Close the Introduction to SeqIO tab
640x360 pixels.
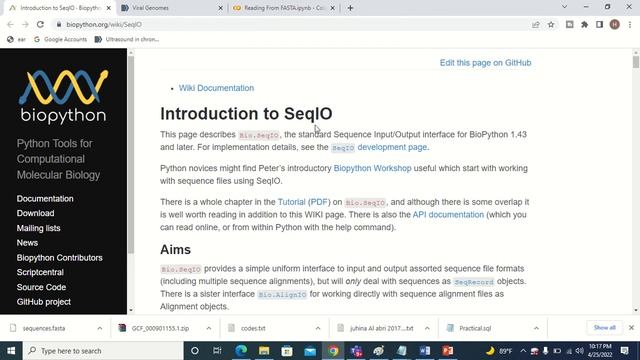coord(109,8)
